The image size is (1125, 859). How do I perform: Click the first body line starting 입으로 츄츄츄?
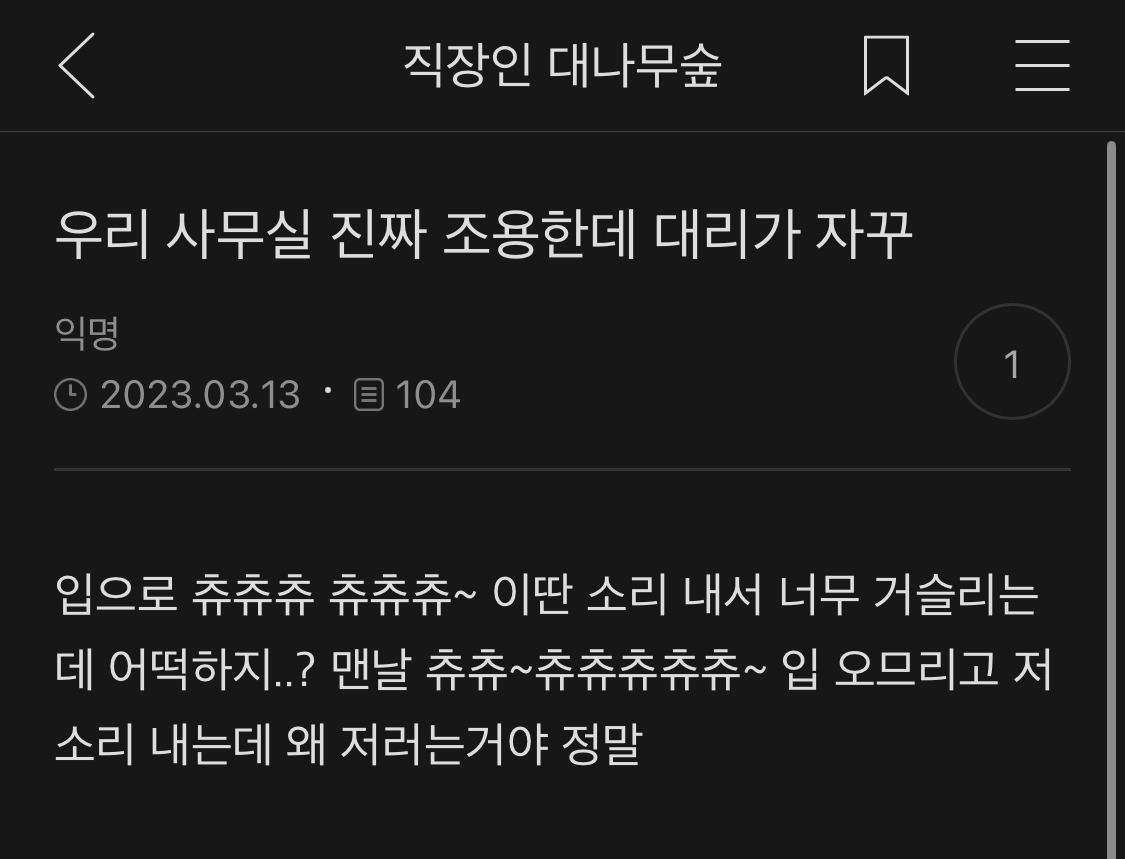547,595
